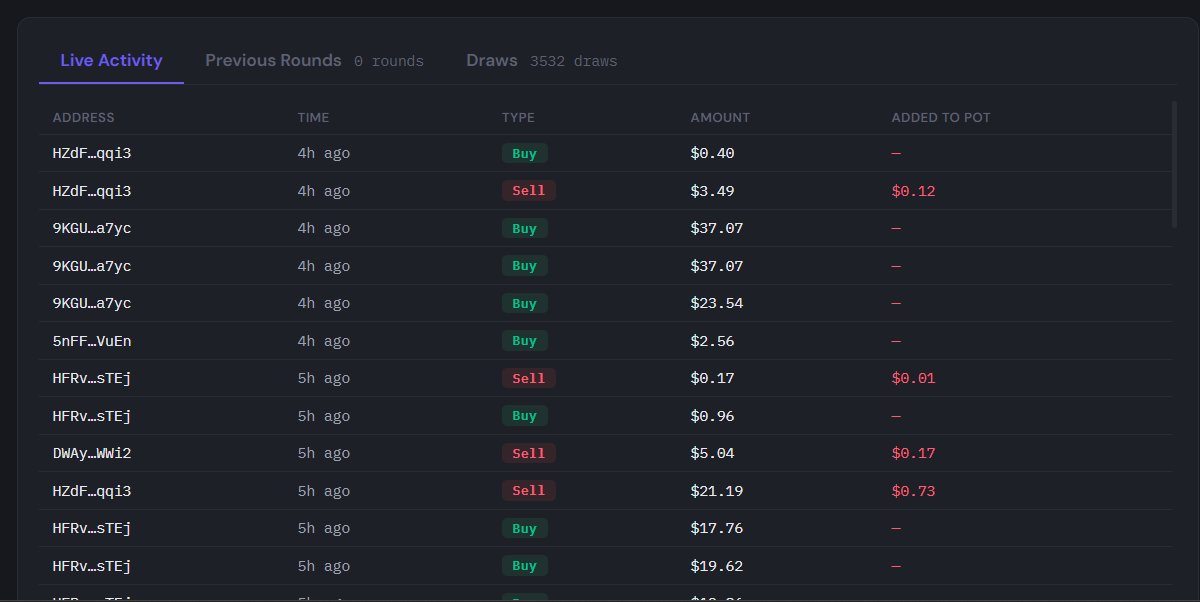The image size is (1200, 602).
Task: Click the $19.62 amount
Action: [x=717, y=566]
